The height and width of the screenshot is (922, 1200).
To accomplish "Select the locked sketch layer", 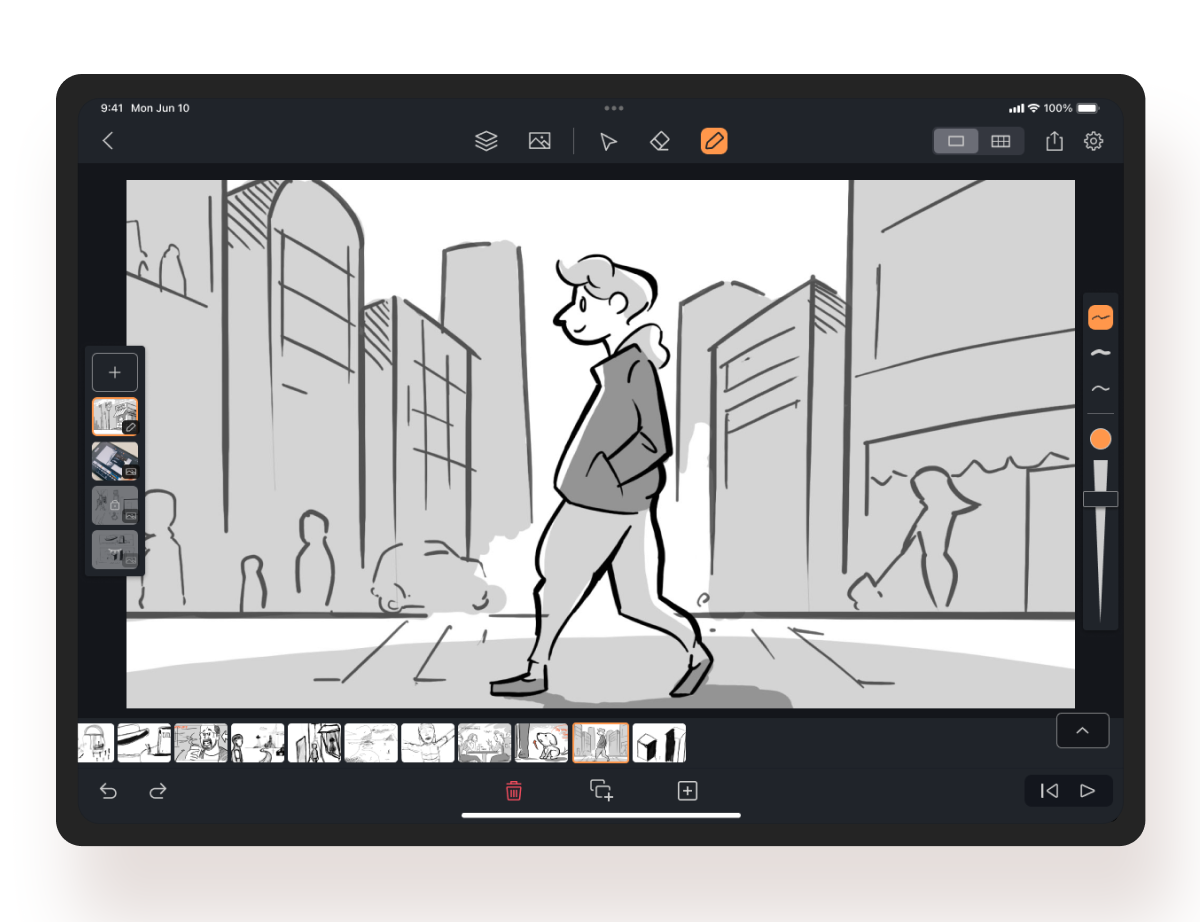I will [x=115, y=505].
